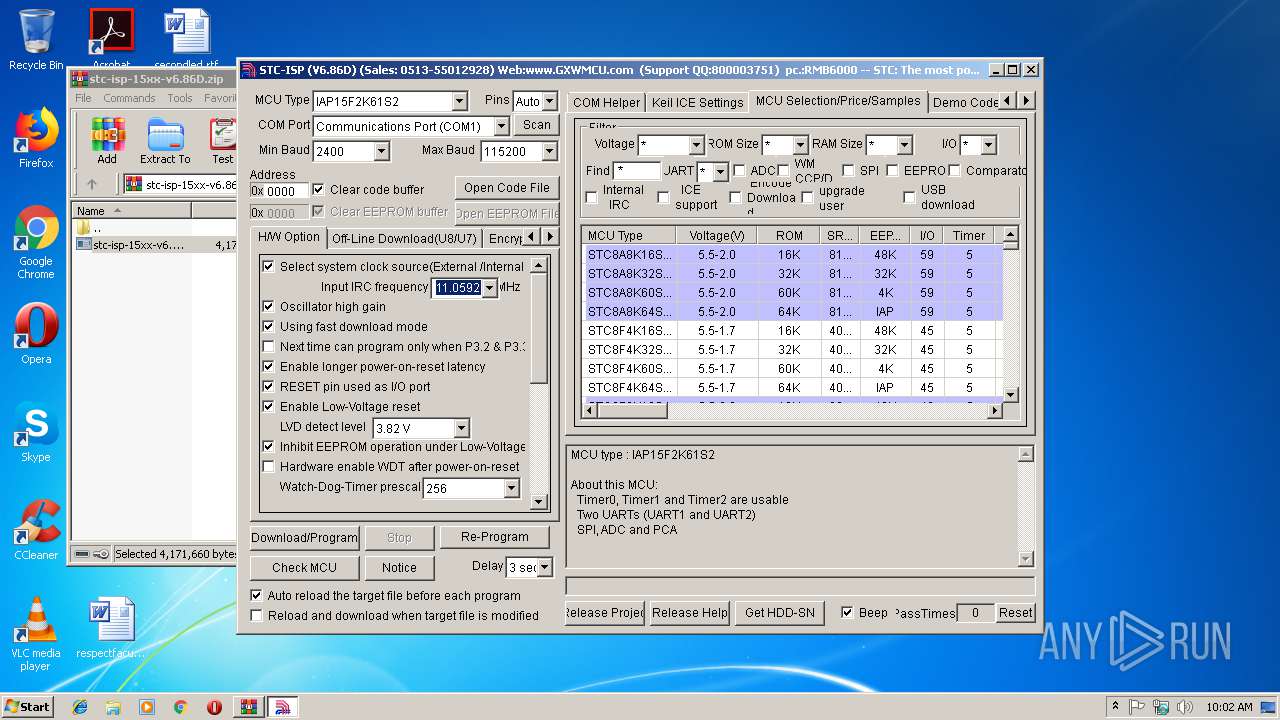Image resolution: width=1280 pixels, height=720 pixels.
Task: Toggle Using fast download mode checkbox
Action: coord(268,326)
